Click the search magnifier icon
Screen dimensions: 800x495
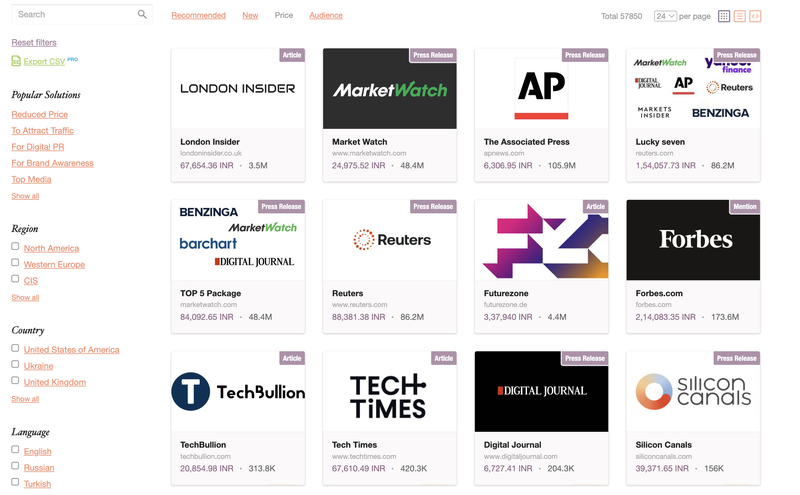tap(142, 15)
